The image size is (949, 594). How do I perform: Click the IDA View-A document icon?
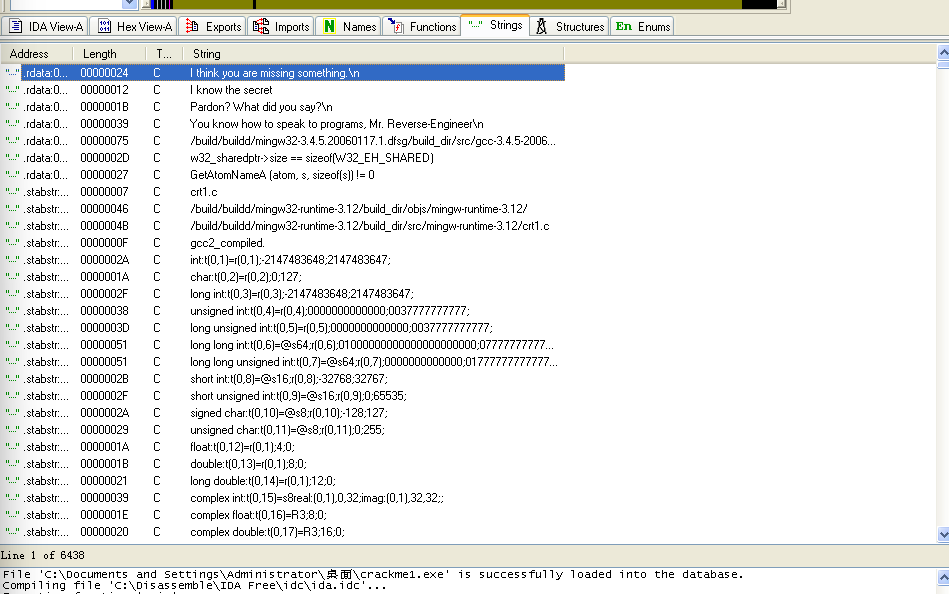[16, 27]
